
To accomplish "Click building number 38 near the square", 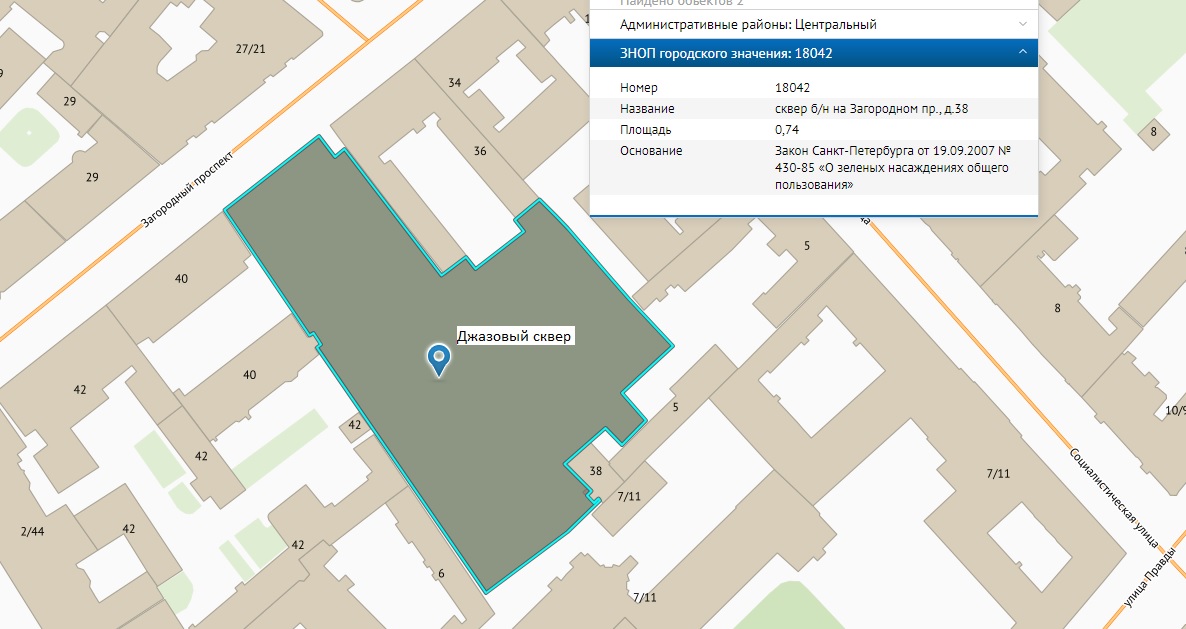I will 596,470.
